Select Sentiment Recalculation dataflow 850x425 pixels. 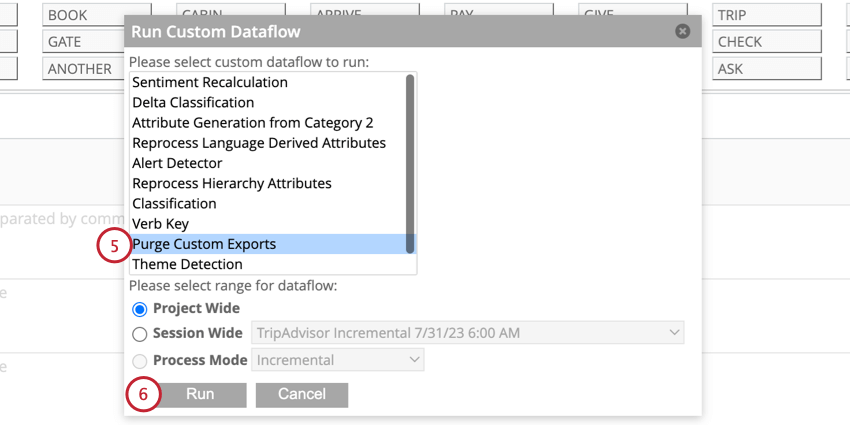(210, 82)
